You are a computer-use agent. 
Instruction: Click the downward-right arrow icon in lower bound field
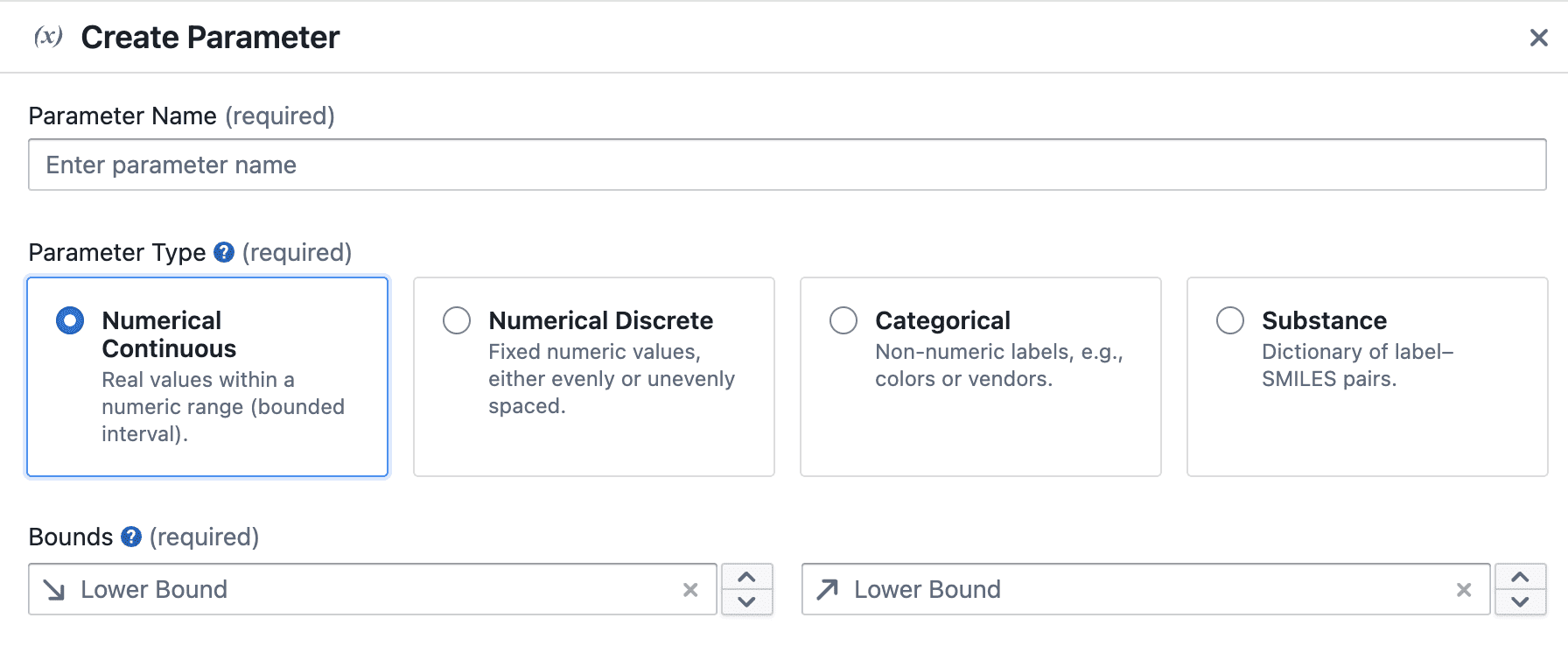point(54,589)
